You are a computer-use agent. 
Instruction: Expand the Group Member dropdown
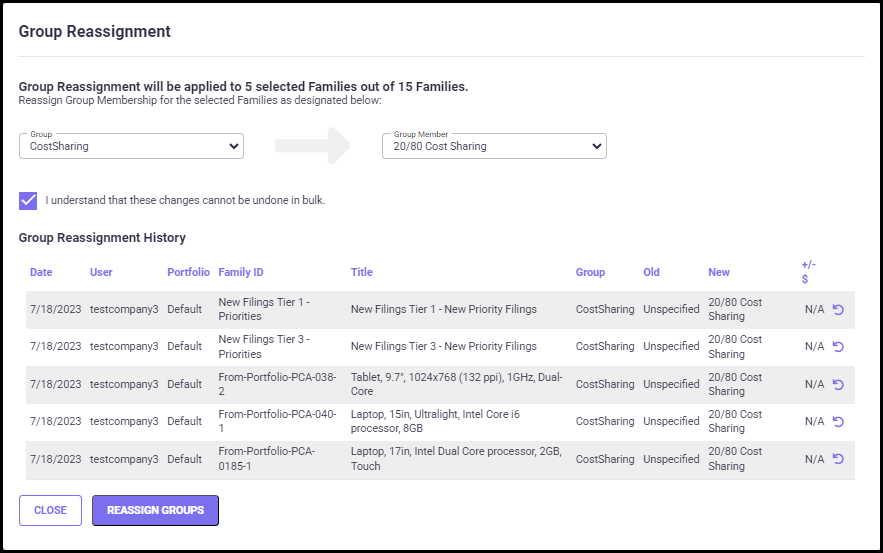coord(494,146)
